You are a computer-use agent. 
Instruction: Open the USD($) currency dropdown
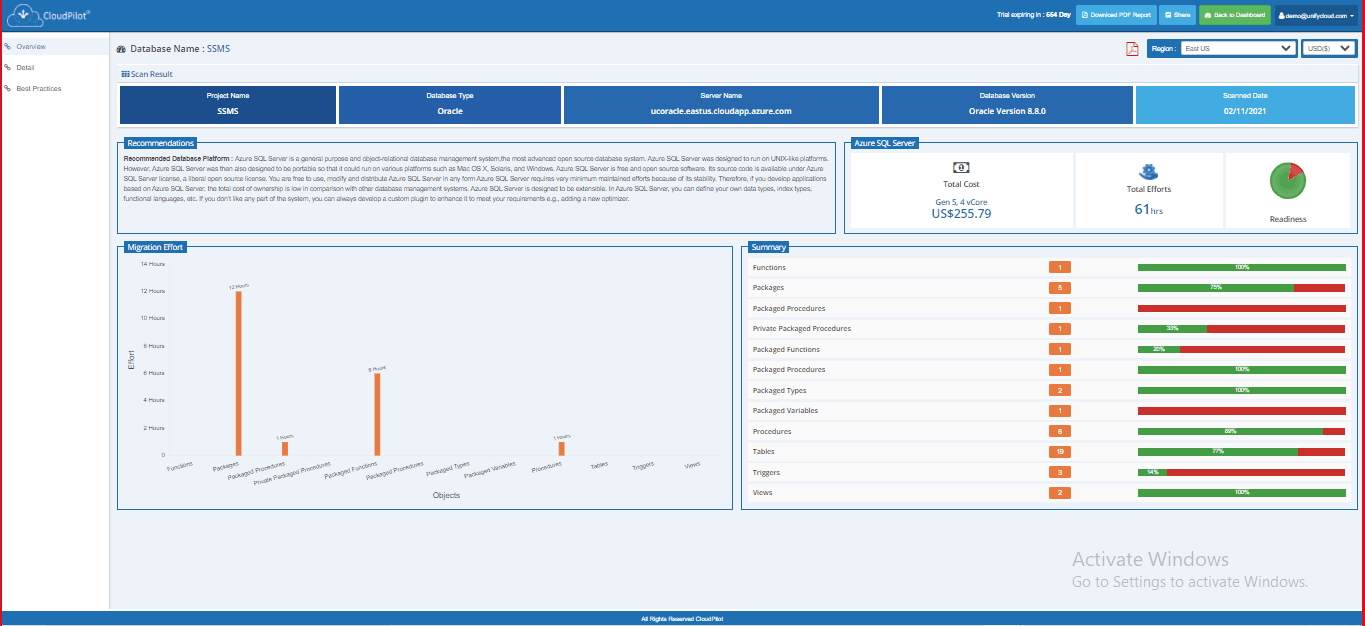1329,48
